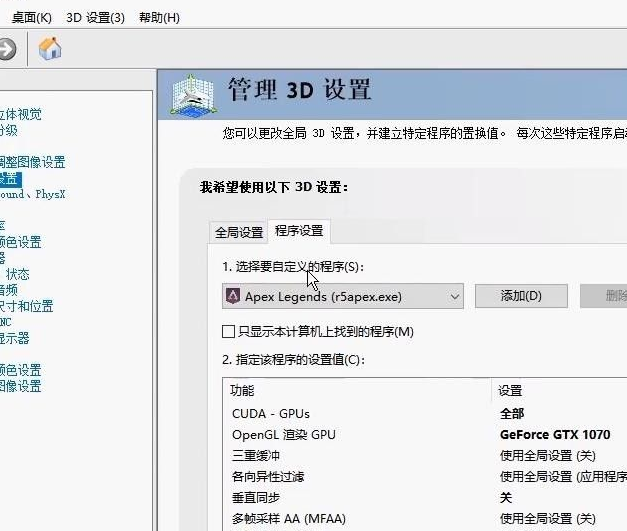
Task: Click the 管理 3D 设置 header icon
Action: 193,96
